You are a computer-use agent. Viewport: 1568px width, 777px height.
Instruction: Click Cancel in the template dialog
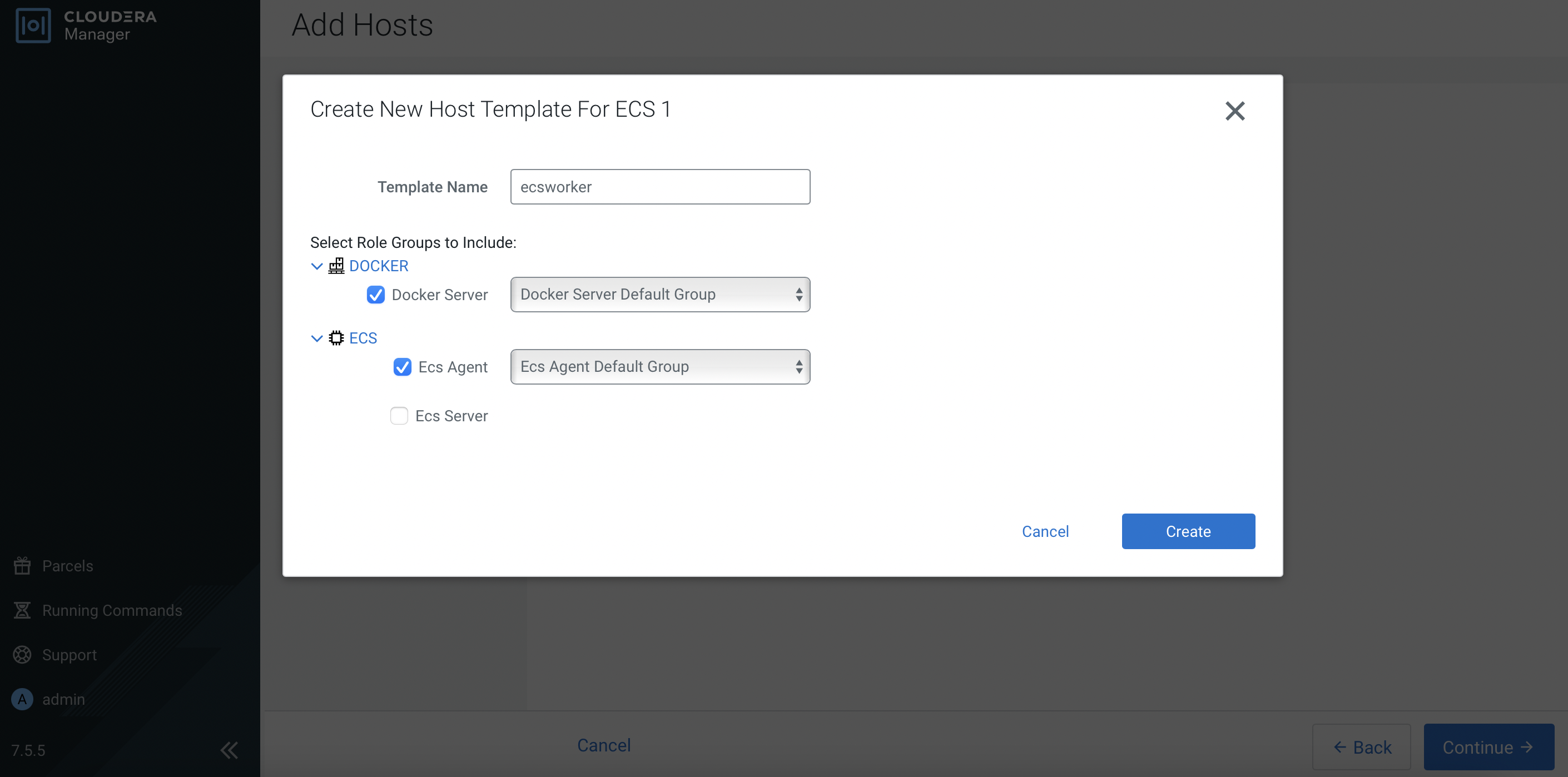[1045, 531]
